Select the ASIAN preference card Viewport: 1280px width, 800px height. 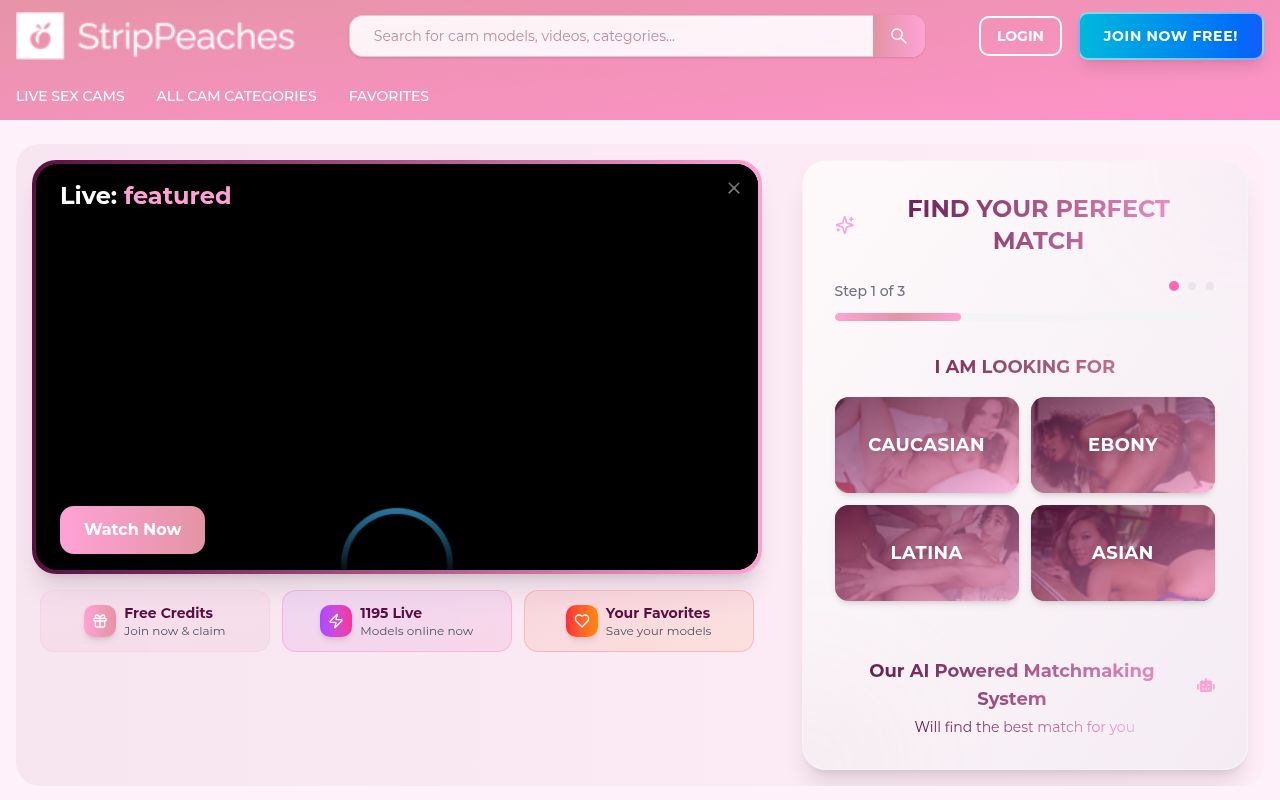[1122, 552]
